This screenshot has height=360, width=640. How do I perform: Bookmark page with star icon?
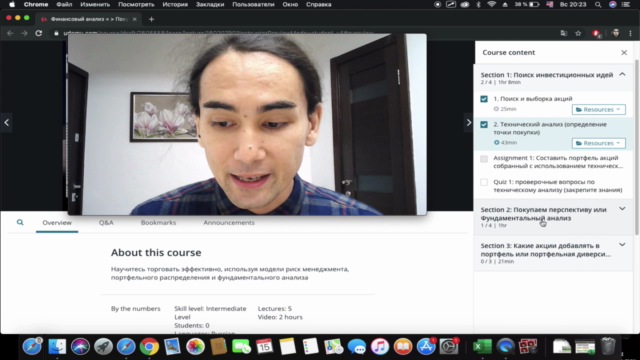pyautogui.click(x=578, y=33)
